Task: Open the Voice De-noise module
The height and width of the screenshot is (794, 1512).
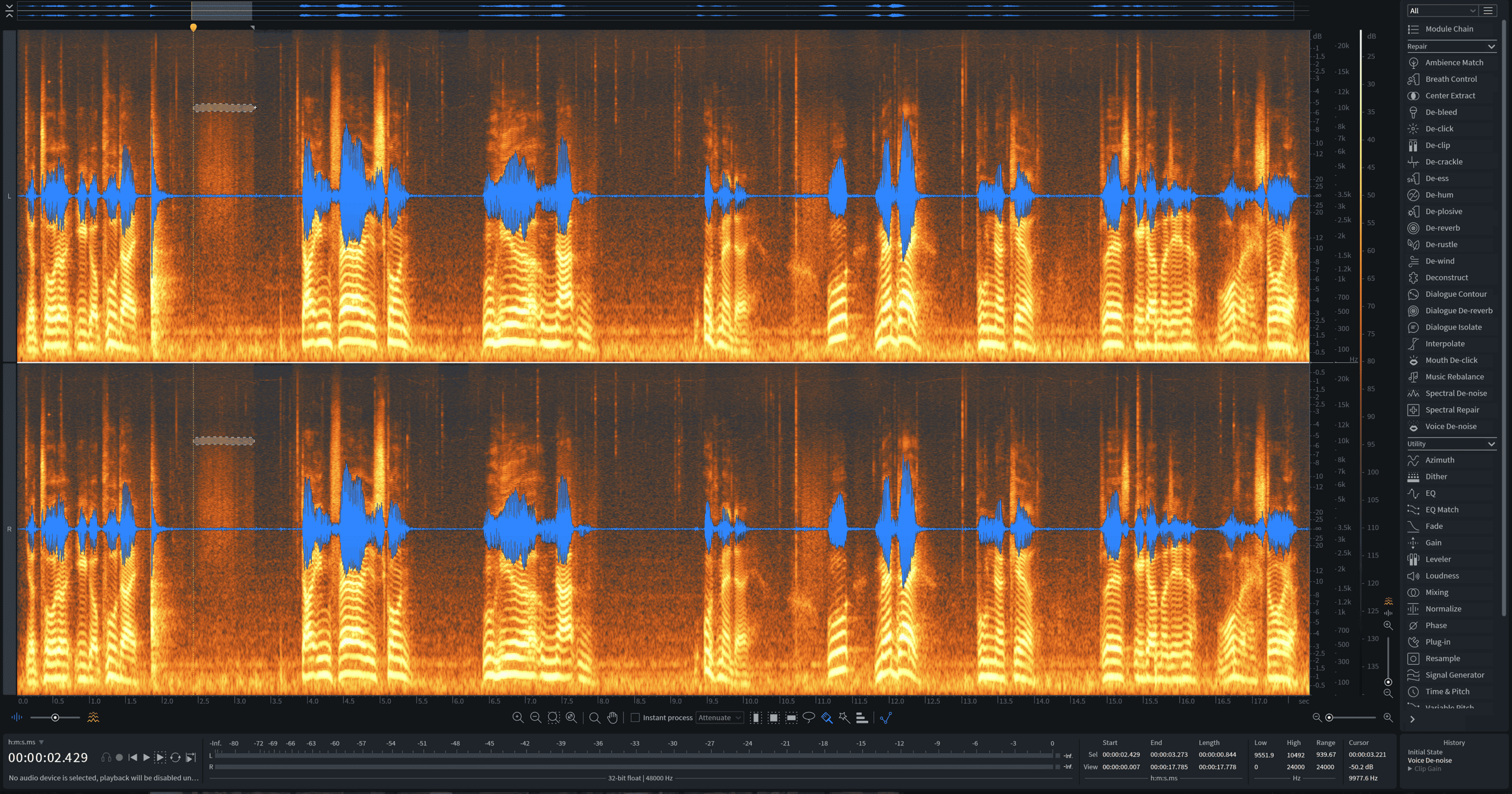Action: point(1451,427)
